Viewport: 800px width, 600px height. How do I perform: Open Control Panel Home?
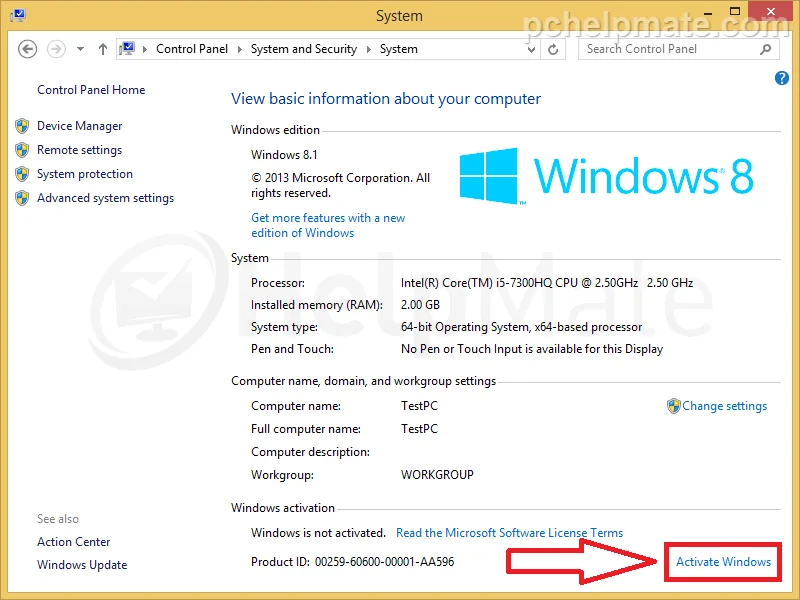pyautogui.click(x=91, y=90)
